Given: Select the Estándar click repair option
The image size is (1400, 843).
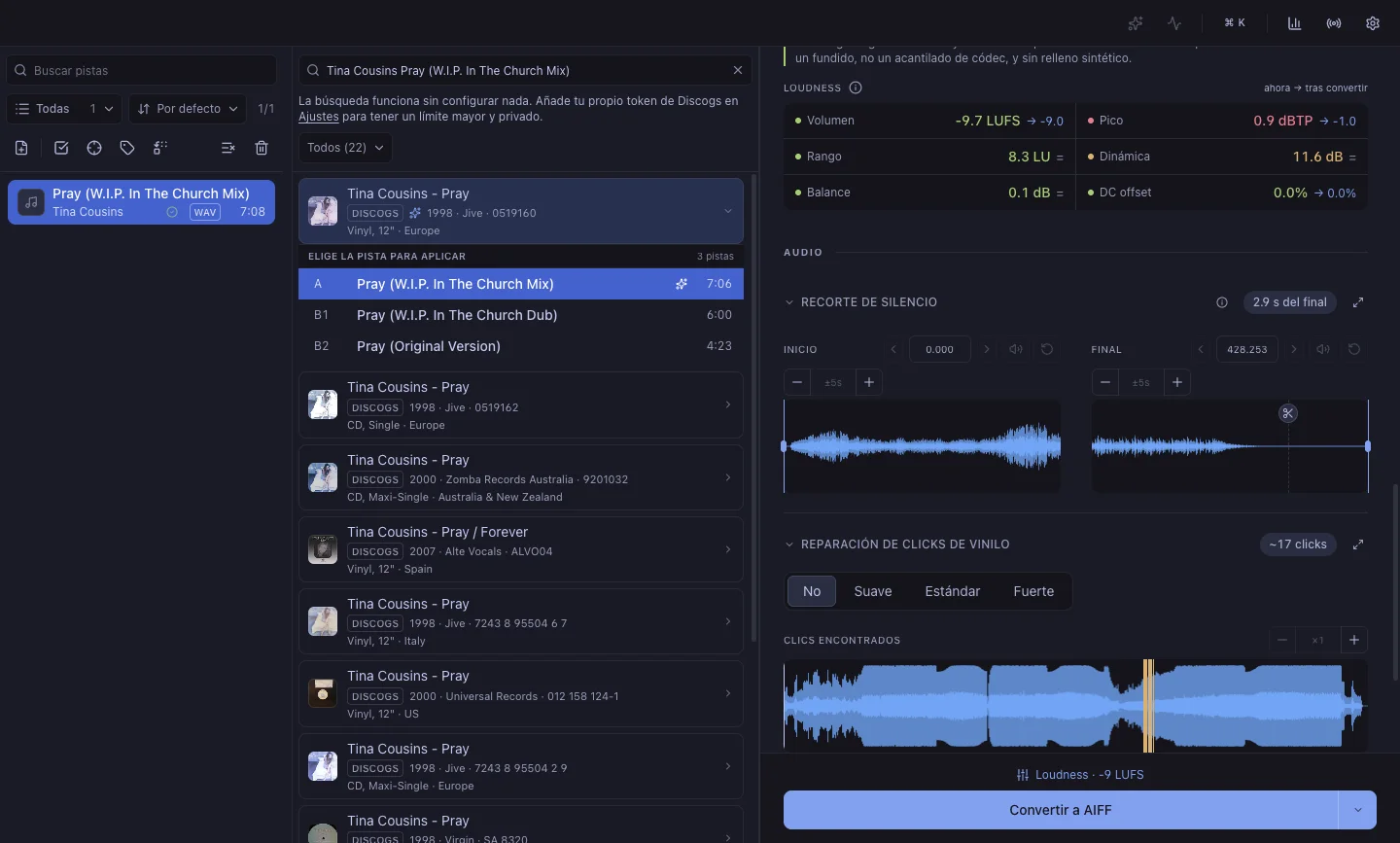Looking at the screenshot, I should tap(953, 591).
